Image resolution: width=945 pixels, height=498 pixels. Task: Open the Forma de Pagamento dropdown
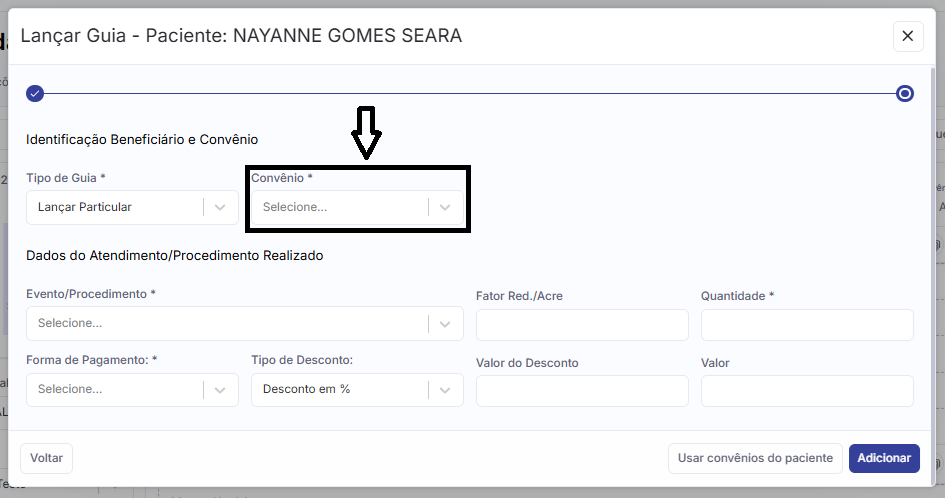[x=115, y=389]
